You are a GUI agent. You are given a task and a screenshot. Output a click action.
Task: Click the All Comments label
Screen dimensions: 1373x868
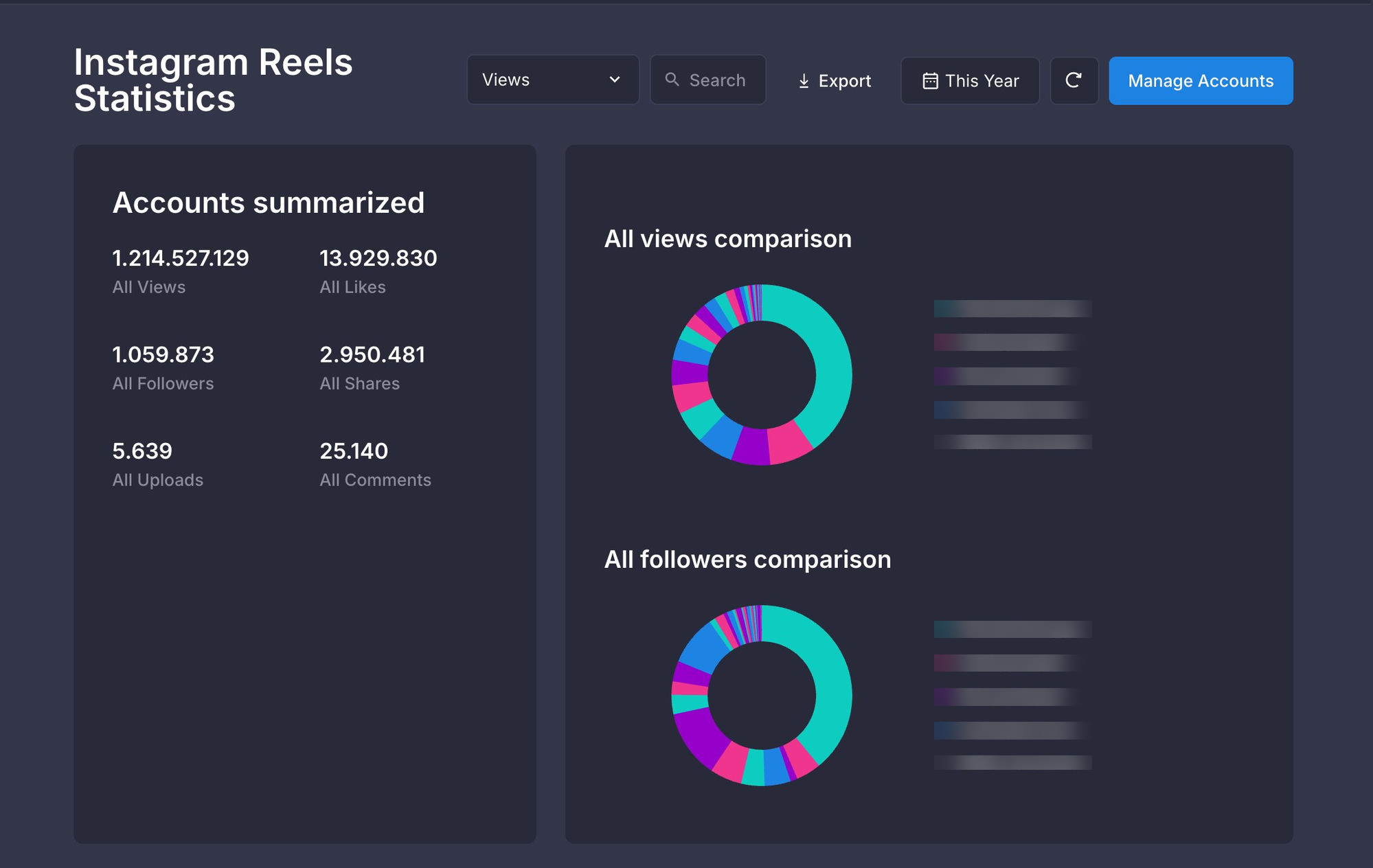point(375,480)
